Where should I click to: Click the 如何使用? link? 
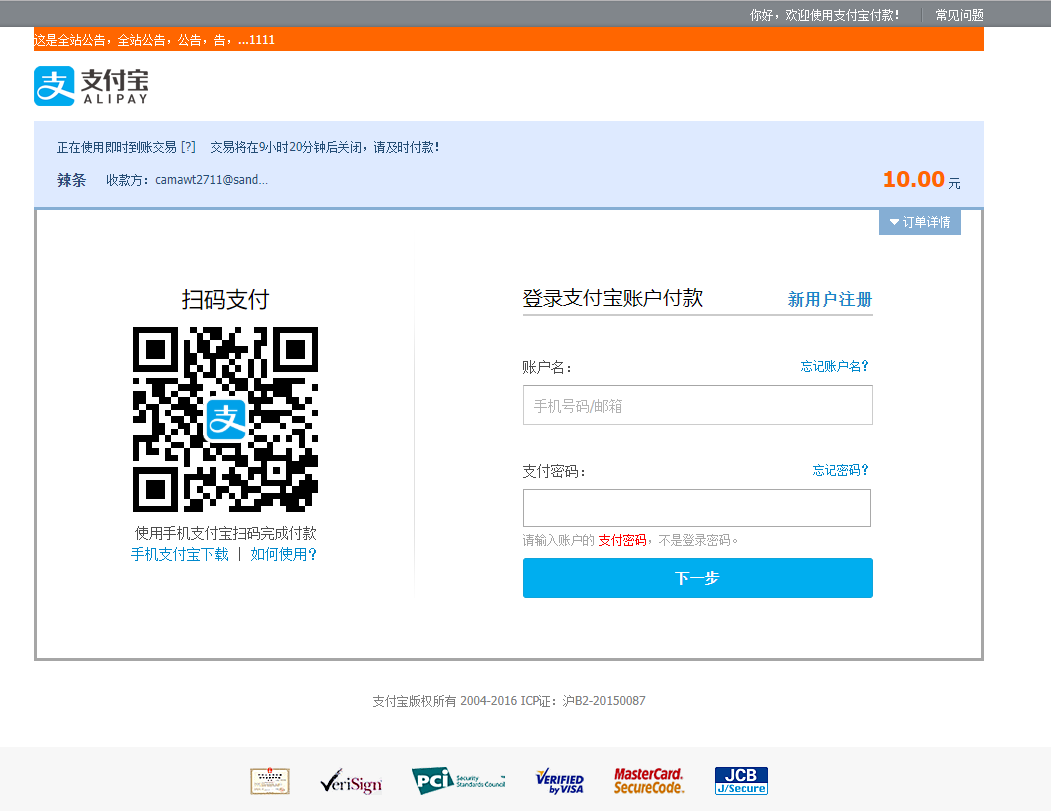(x=284, y=554)
